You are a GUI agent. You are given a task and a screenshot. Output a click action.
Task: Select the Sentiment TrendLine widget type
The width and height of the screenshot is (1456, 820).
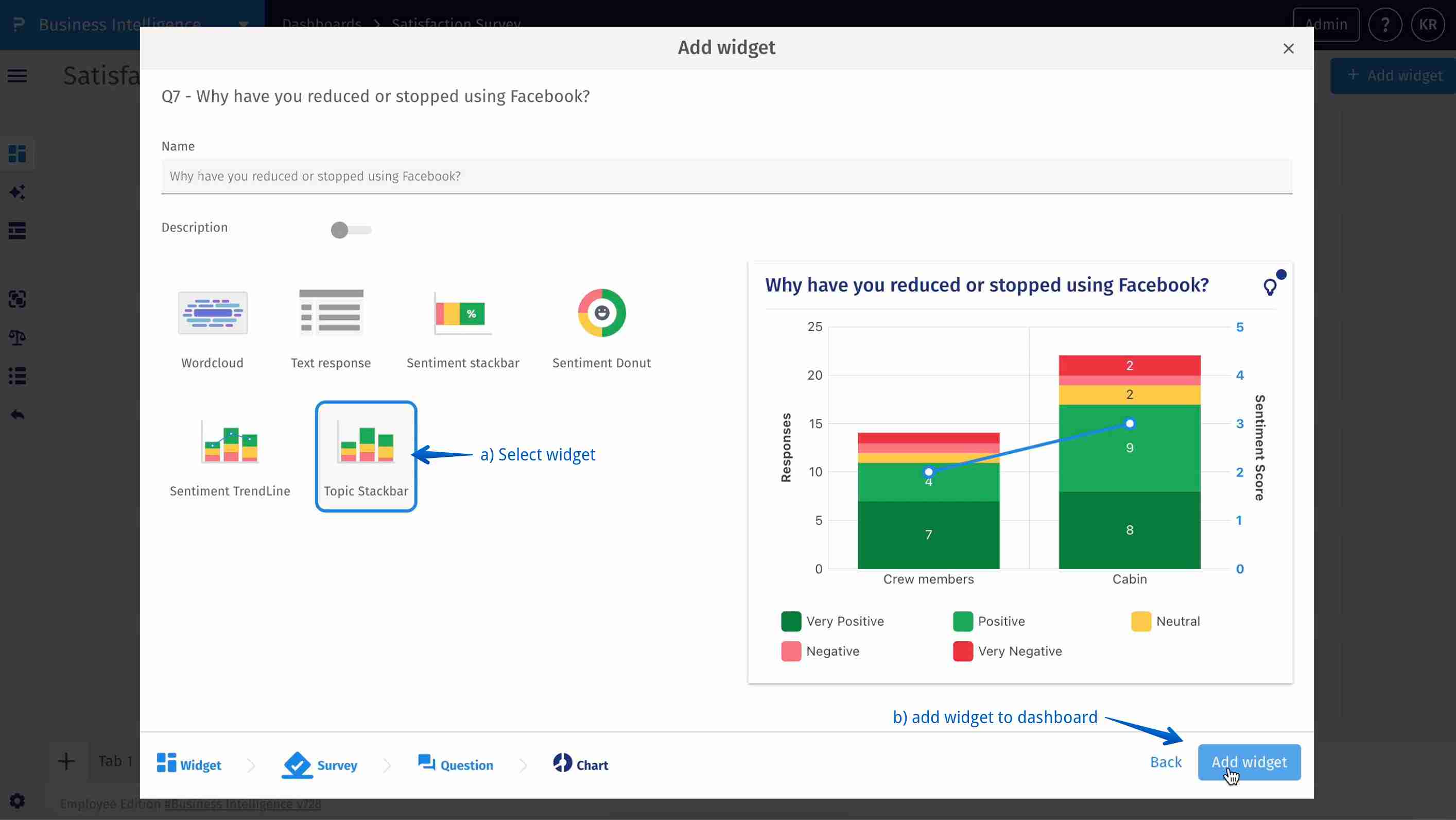coord(230,452)
